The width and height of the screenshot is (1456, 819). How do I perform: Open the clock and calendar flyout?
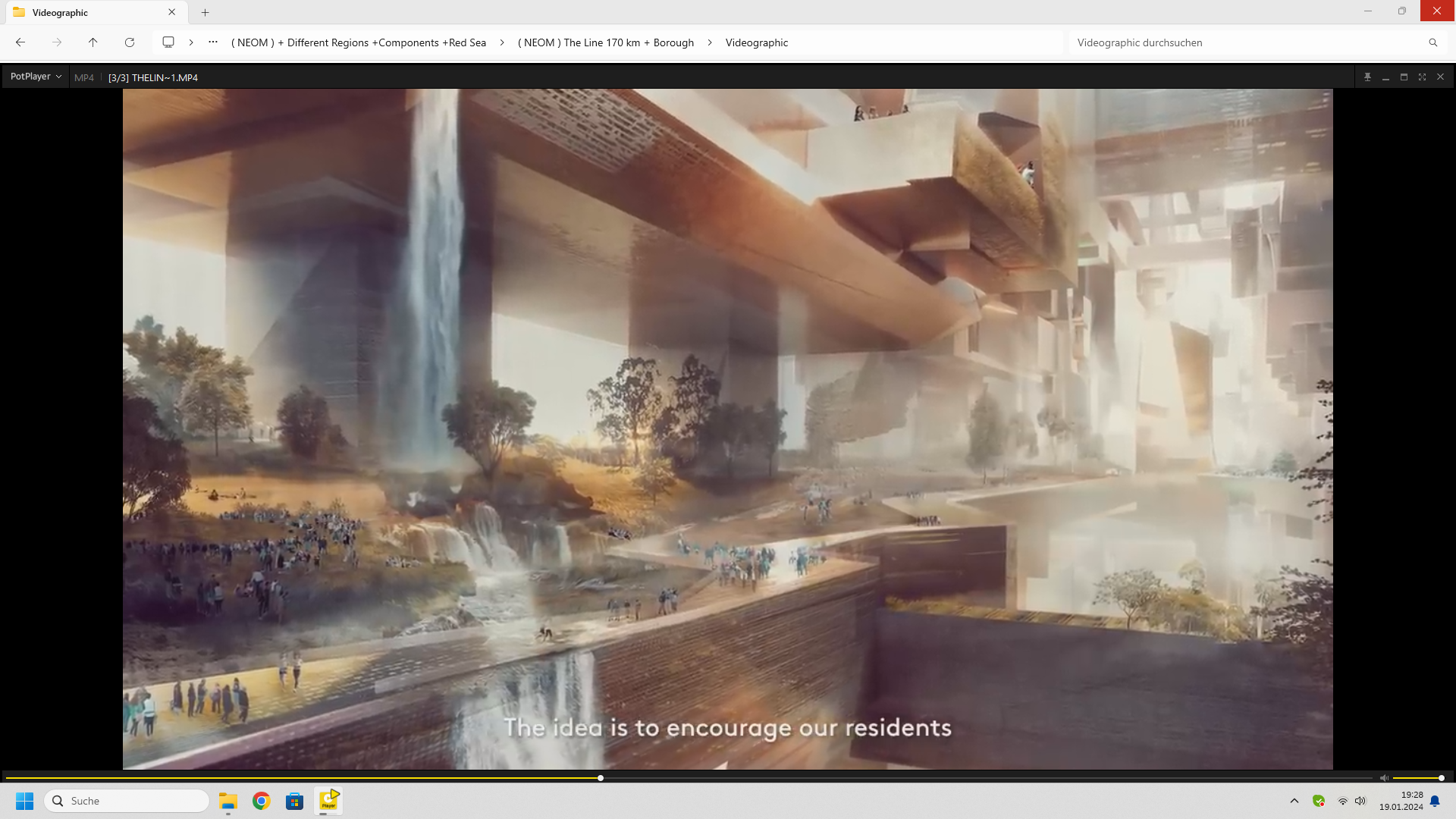[x=1401, y=801]
